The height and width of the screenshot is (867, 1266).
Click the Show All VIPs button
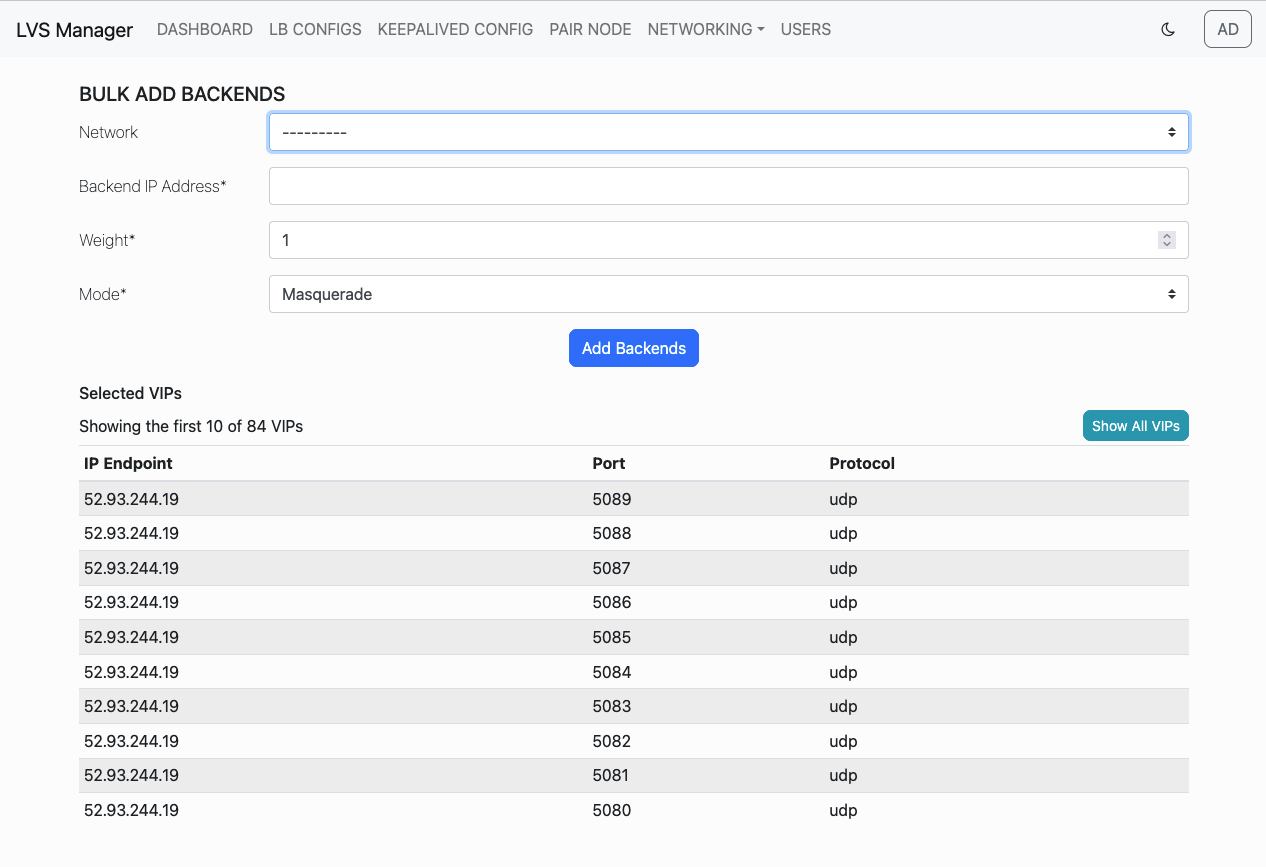point(1135,426)
